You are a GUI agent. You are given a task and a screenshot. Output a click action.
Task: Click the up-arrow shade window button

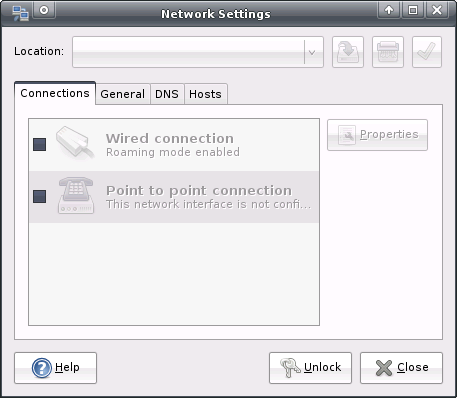[389, 10]
